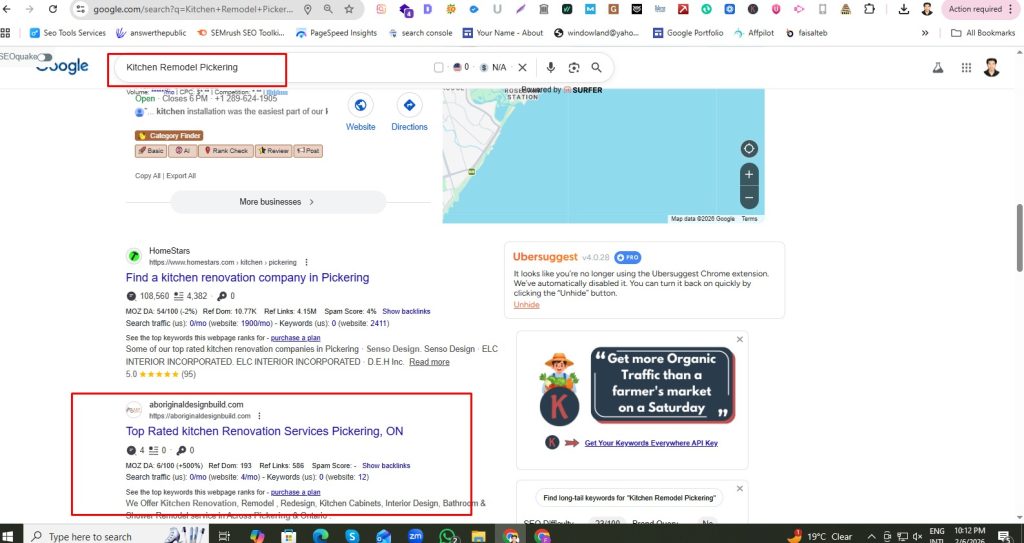Click the Basic audit button

pyautogui.click(x=151, y=151)
